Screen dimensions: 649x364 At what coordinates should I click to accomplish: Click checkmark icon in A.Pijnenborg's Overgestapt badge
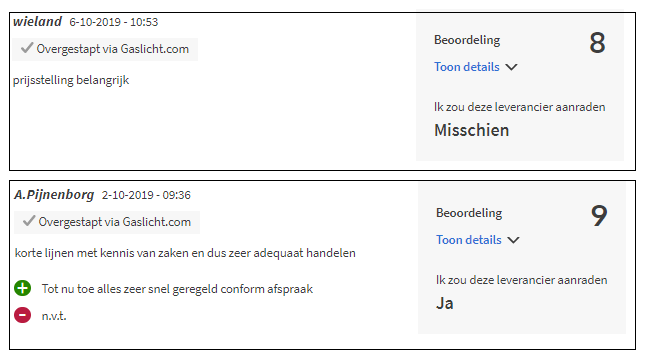pos(29,221)
